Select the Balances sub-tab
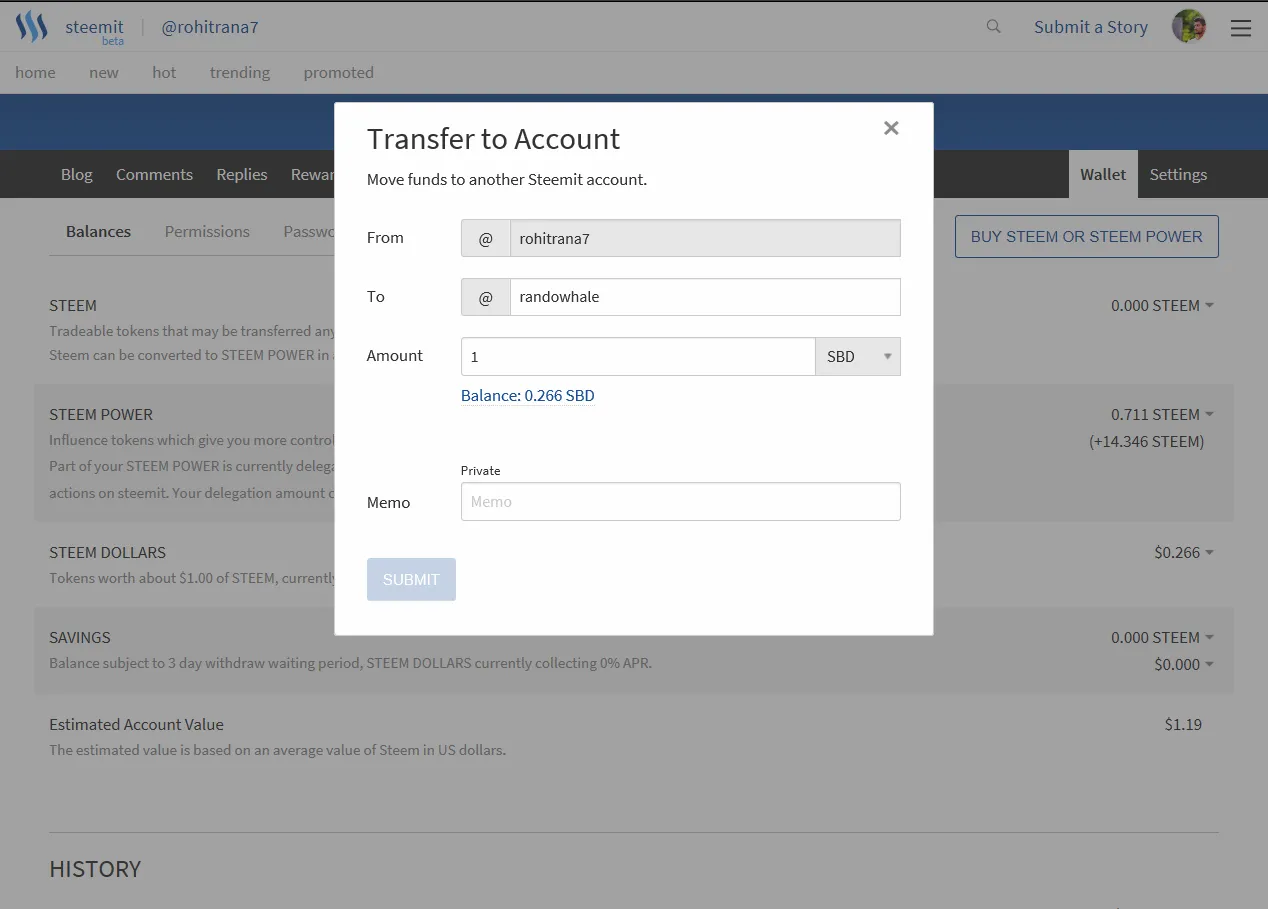Screen dimensions: 1268x909 click(98, 232)
